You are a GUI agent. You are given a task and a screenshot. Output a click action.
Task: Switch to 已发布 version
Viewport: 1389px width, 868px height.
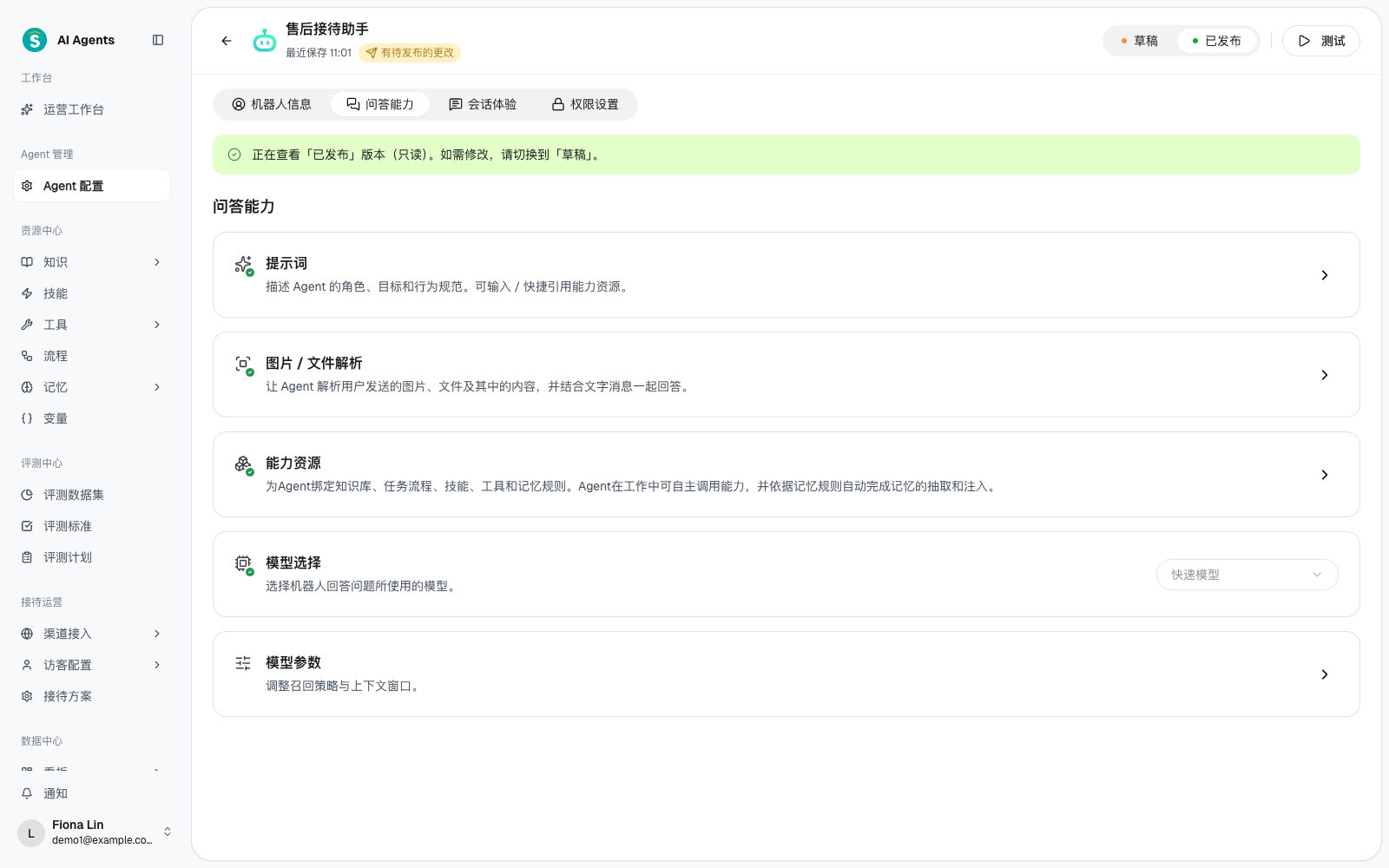point(1217,41)
